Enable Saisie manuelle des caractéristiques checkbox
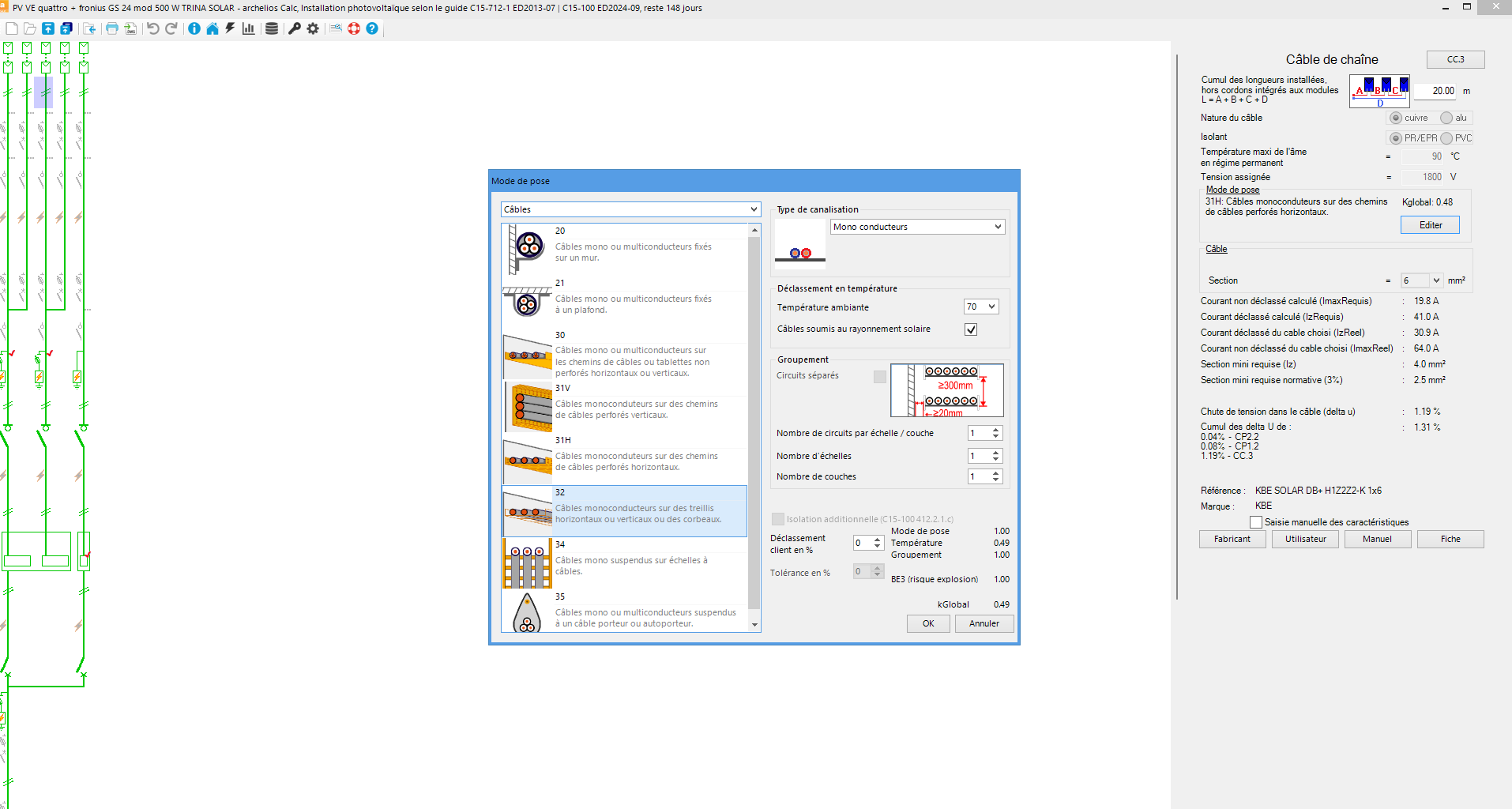This screenshot has height=809, width=1512. tap(1256, 522)
